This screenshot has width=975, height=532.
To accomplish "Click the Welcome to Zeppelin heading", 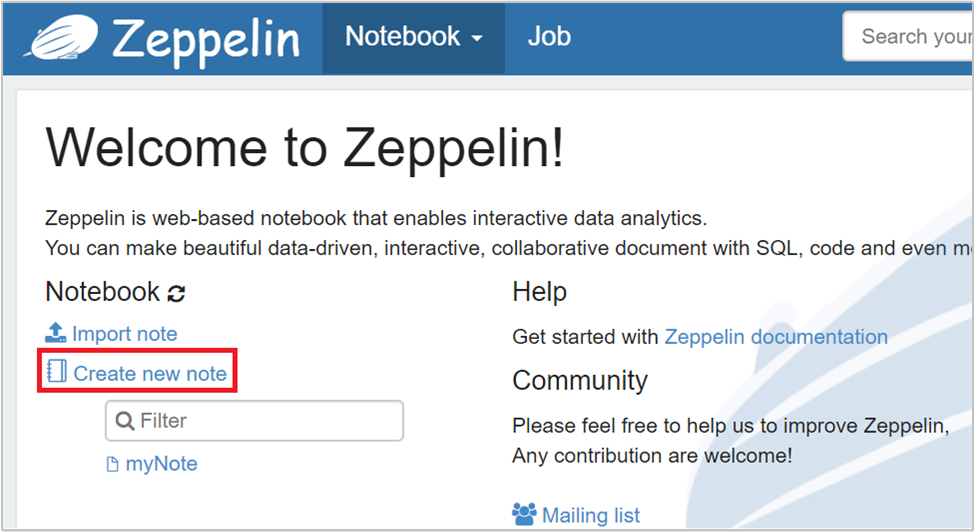I will coord(305,148).
